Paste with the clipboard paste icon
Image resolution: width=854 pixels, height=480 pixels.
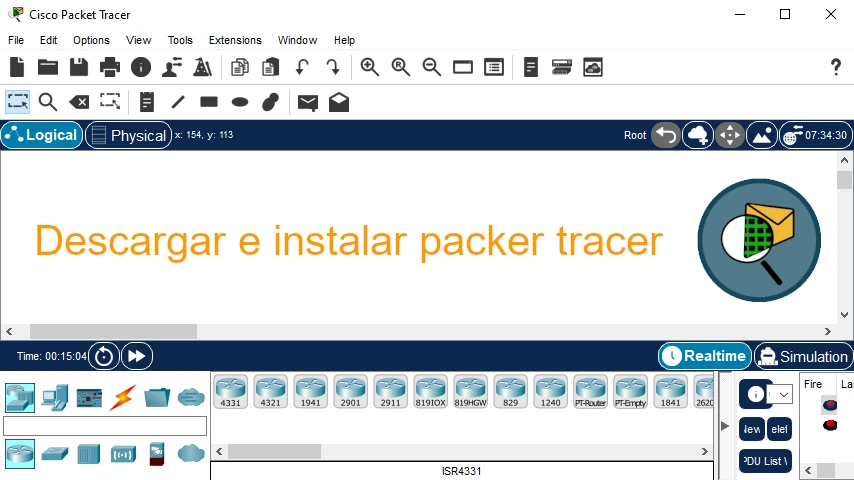tap(271, 67)
